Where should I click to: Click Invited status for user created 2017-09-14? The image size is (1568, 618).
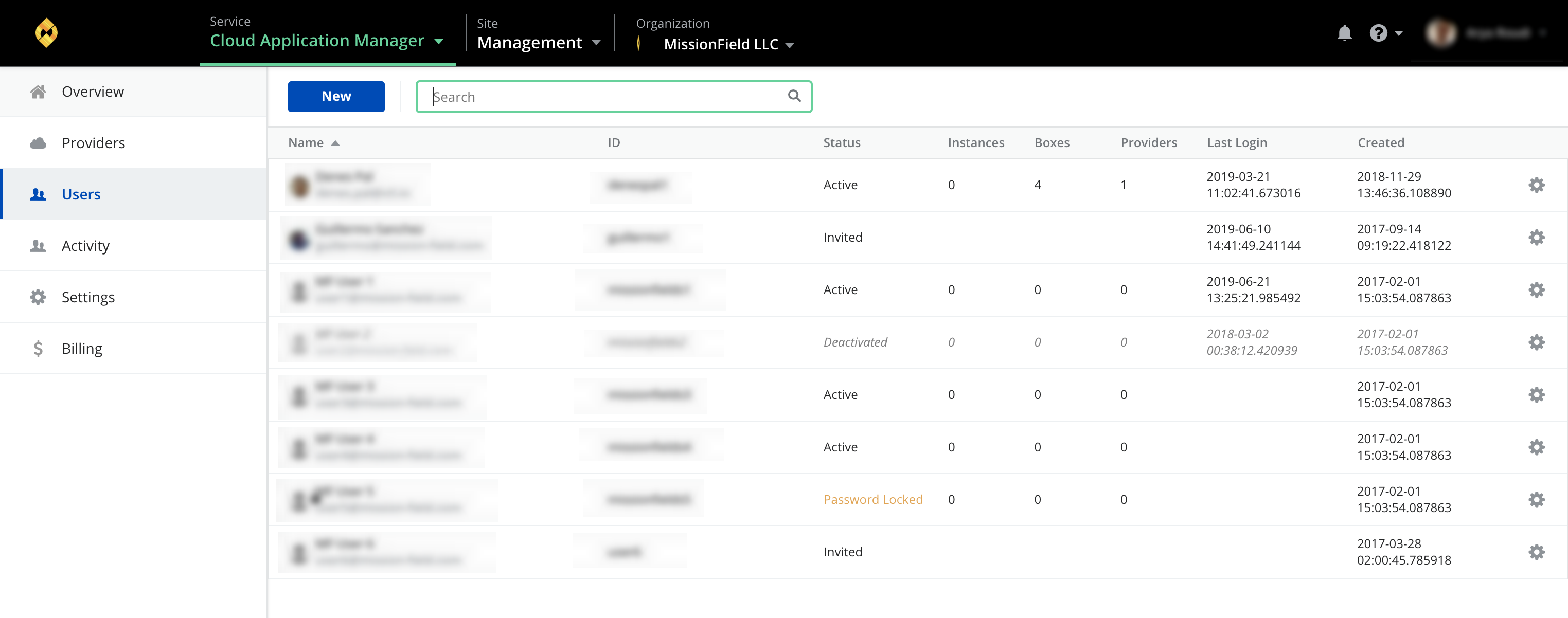pyautogui.click(x=843, y=237)
